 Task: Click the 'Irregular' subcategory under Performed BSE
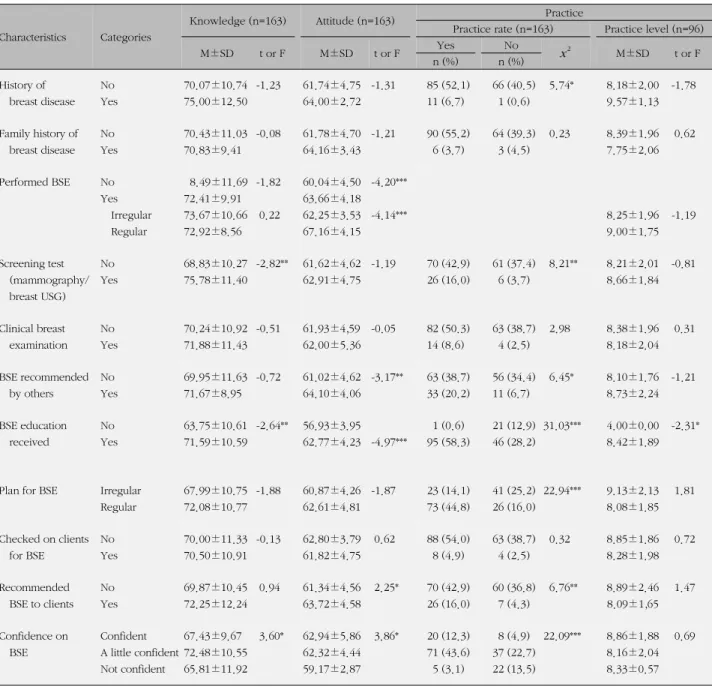click(x=131, y=215)
